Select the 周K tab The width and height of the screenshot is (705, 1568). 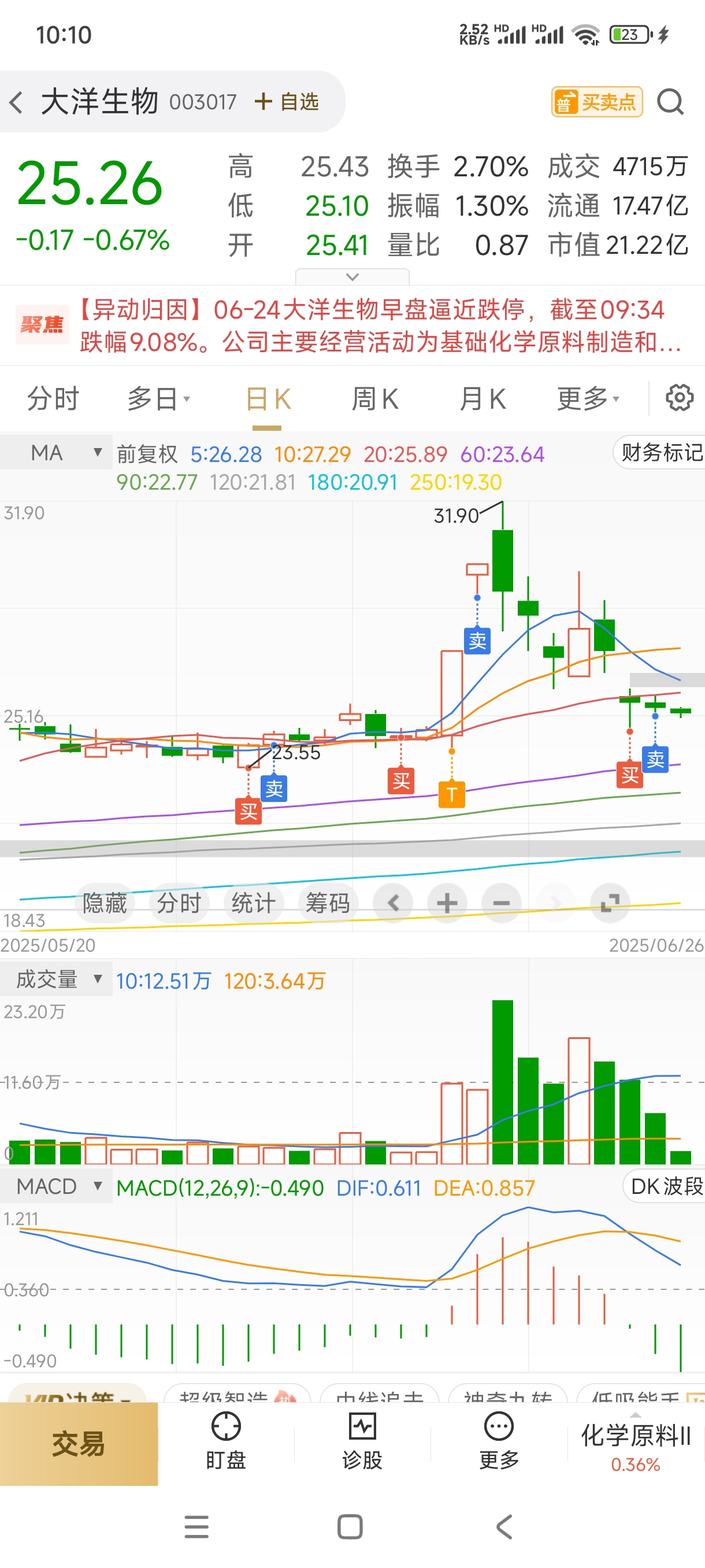click(375, 400)
